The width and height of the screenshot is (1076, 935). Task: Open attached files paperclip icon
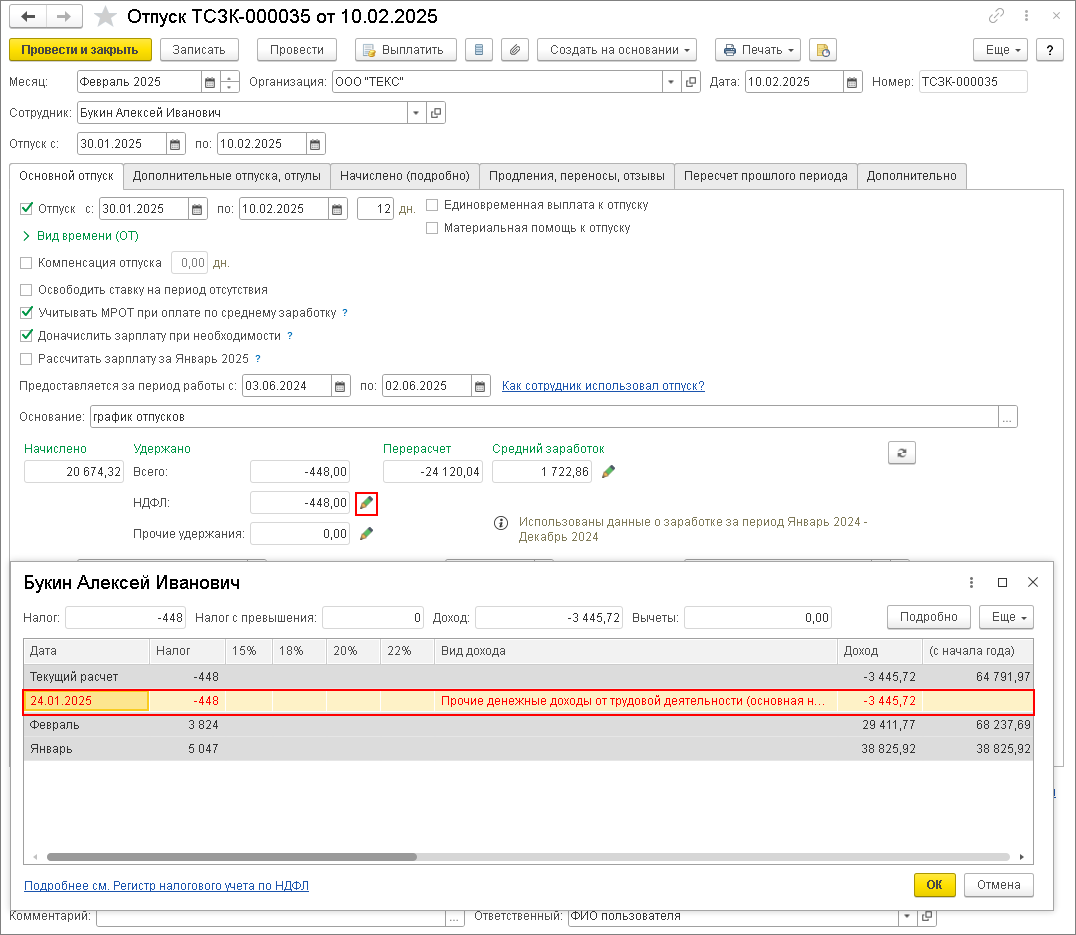tap(515, 49)
